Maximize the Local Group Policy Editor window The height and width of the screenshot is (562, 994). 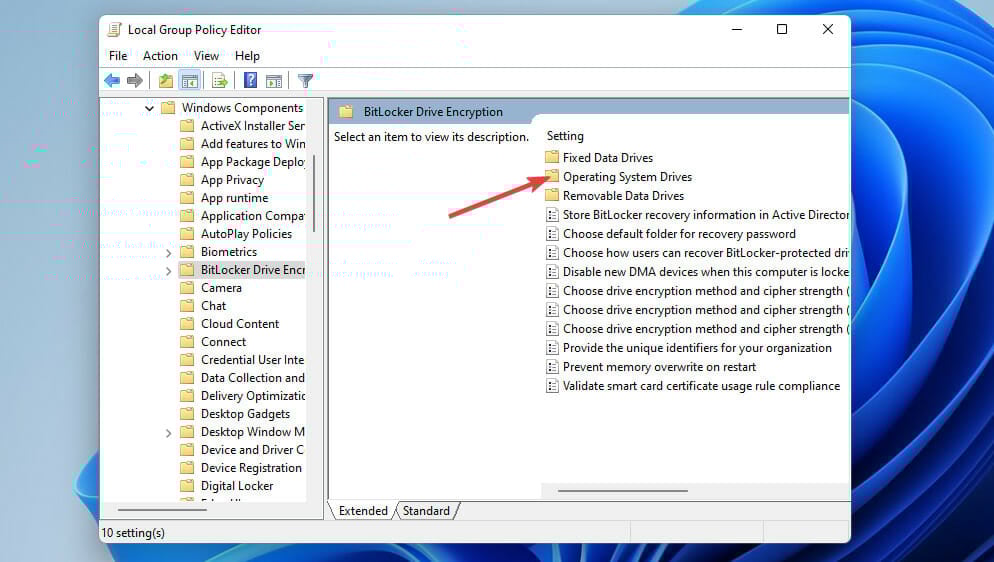click(x=782, y=29)
